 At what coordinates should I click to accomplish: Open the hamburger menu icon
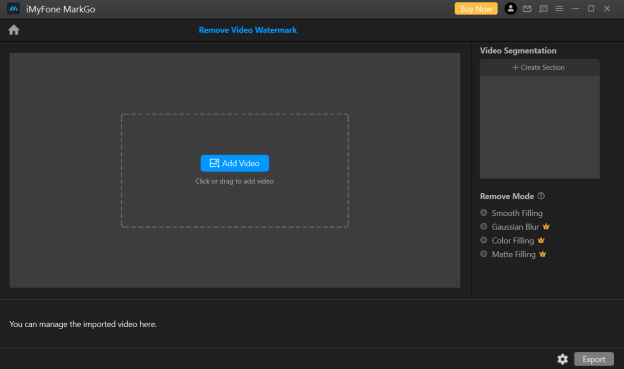(559, 8)
